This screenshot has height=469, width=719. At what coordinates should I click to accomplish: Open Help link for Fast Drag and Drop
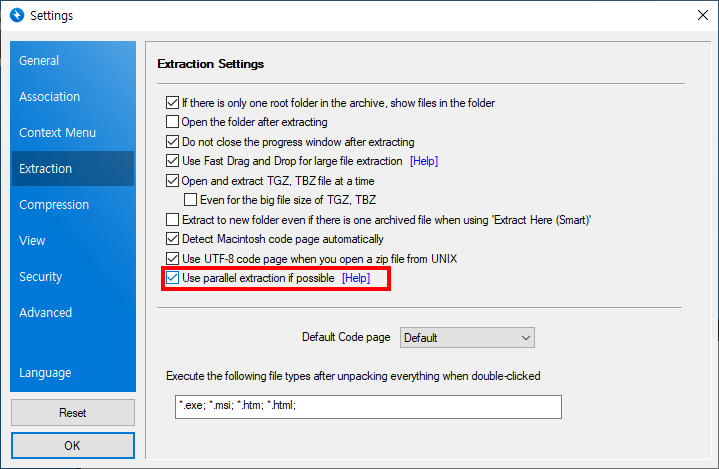[x=424, y=161]
